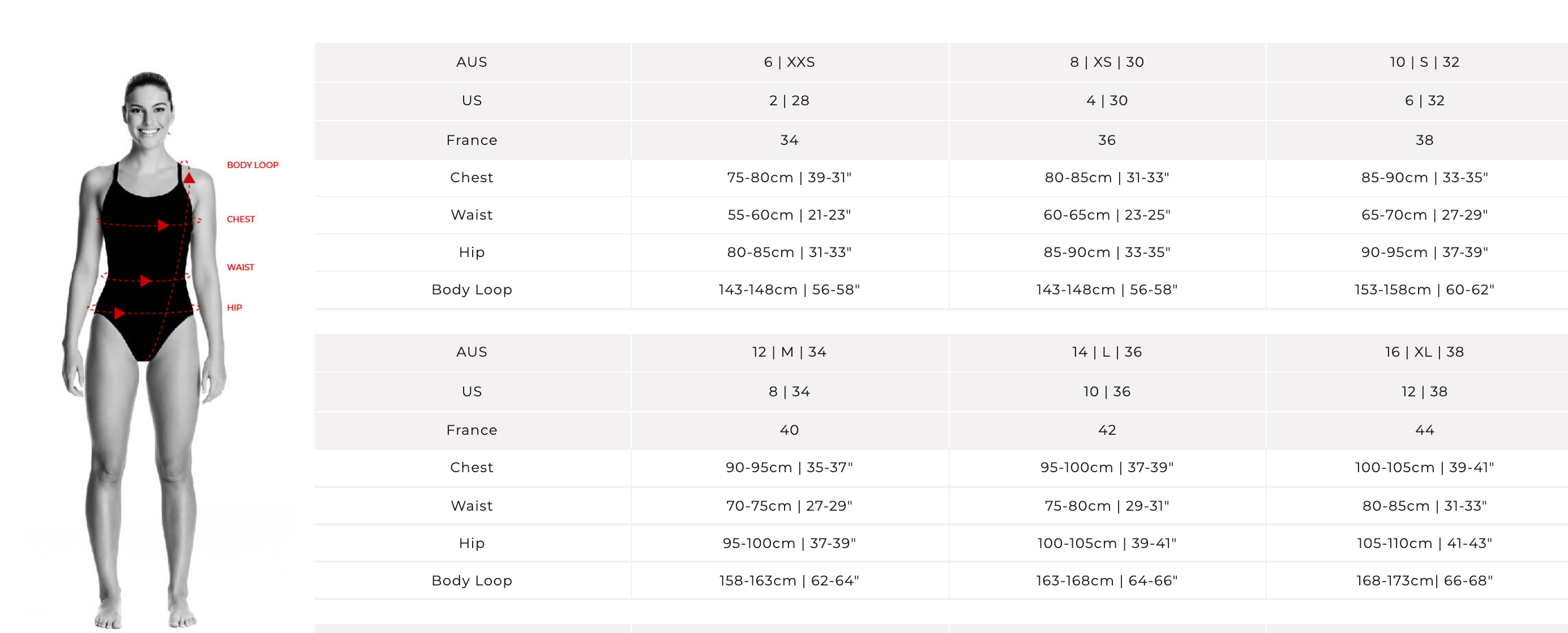Select the 14 | L | 36 size cell
Viewport: 1568px width, 633px height.
click(x=1107, y=352)
